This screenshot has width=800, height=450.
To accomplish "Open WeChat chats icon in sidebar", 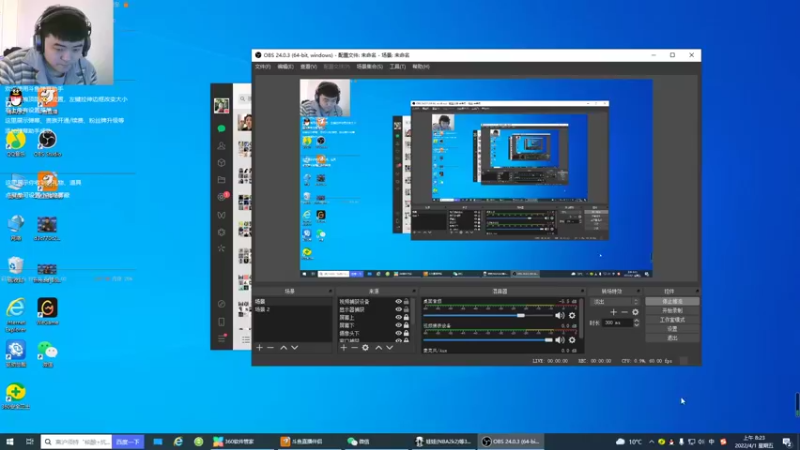I will (x=221, y=129).
